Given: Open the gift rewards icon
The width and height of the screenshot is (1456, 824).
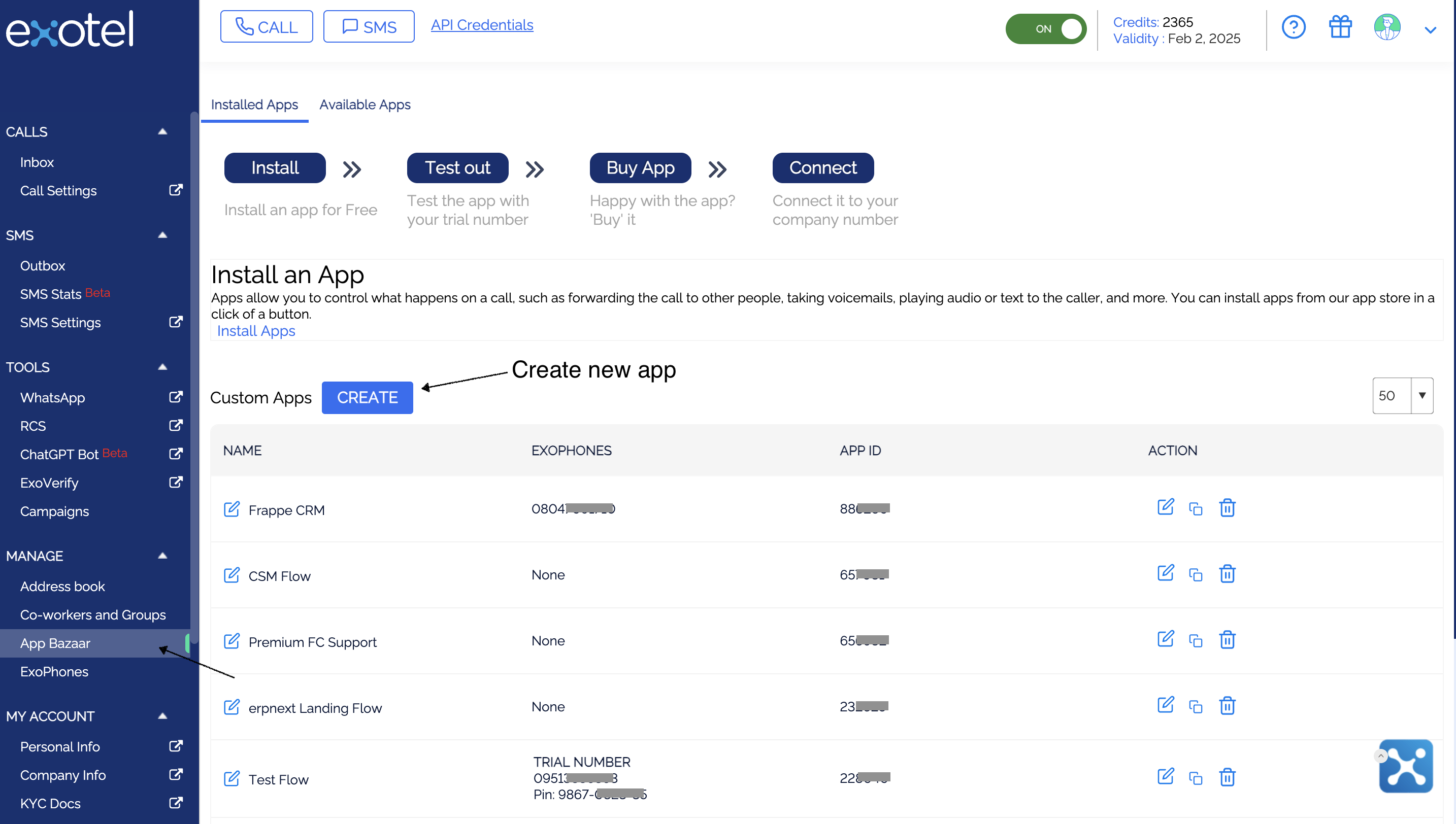Looking at the screenshot, I should click(x=1340, y=27).
